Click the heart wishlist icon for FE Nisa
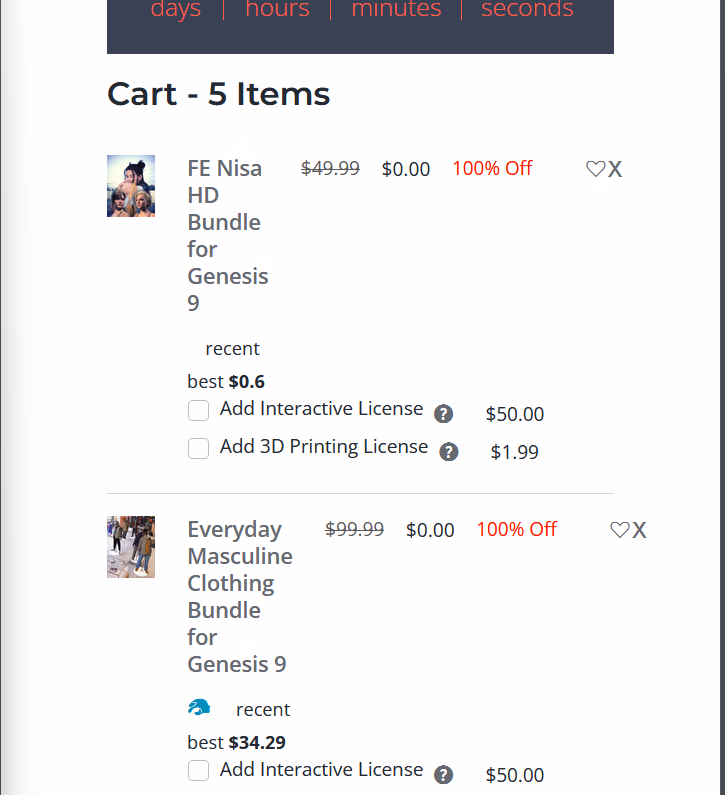 pyautogui.click(x=595, y=169)
